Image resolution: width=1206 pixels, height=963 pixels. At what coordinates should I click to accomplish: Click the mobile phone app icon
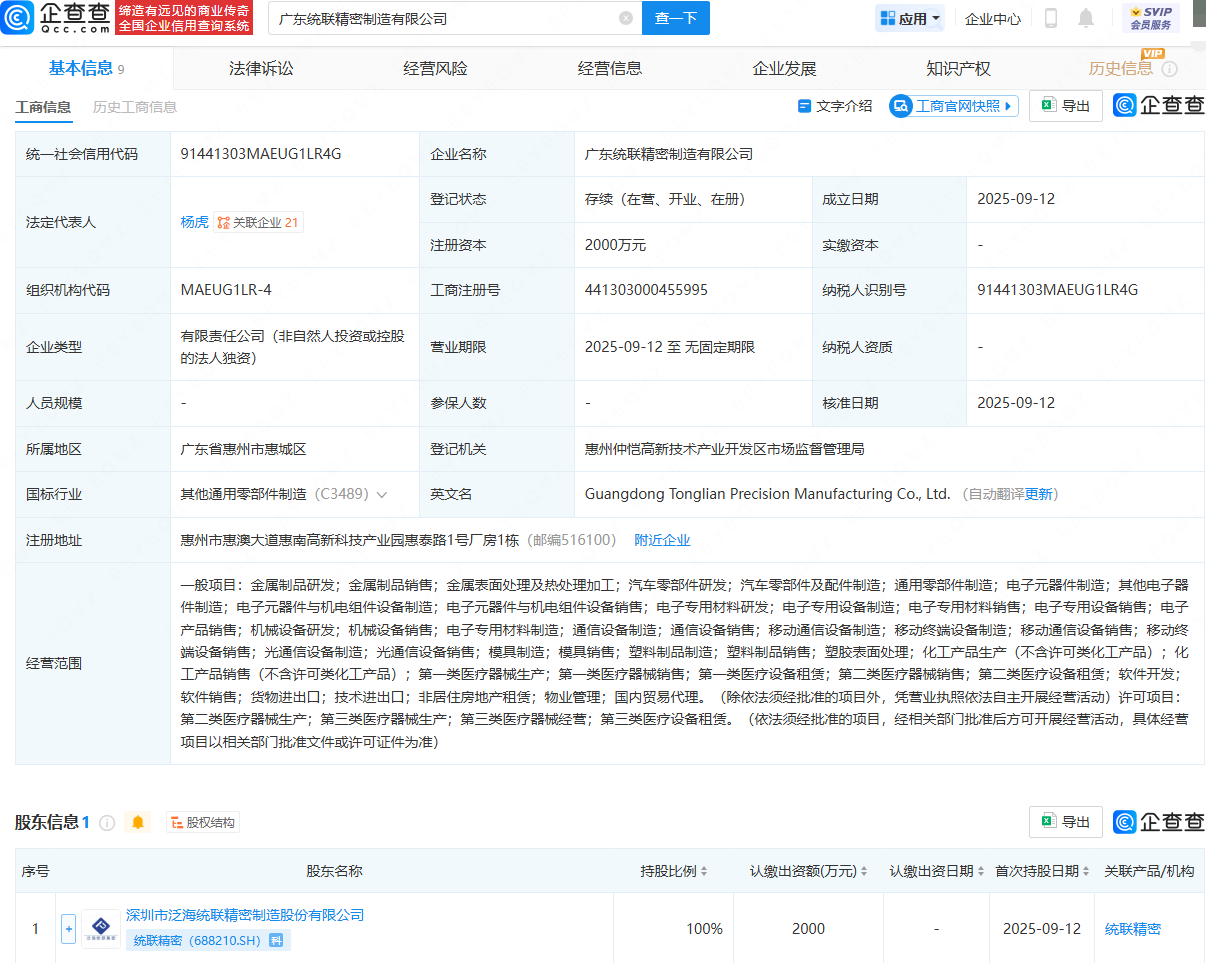(x=1051, y=18)
